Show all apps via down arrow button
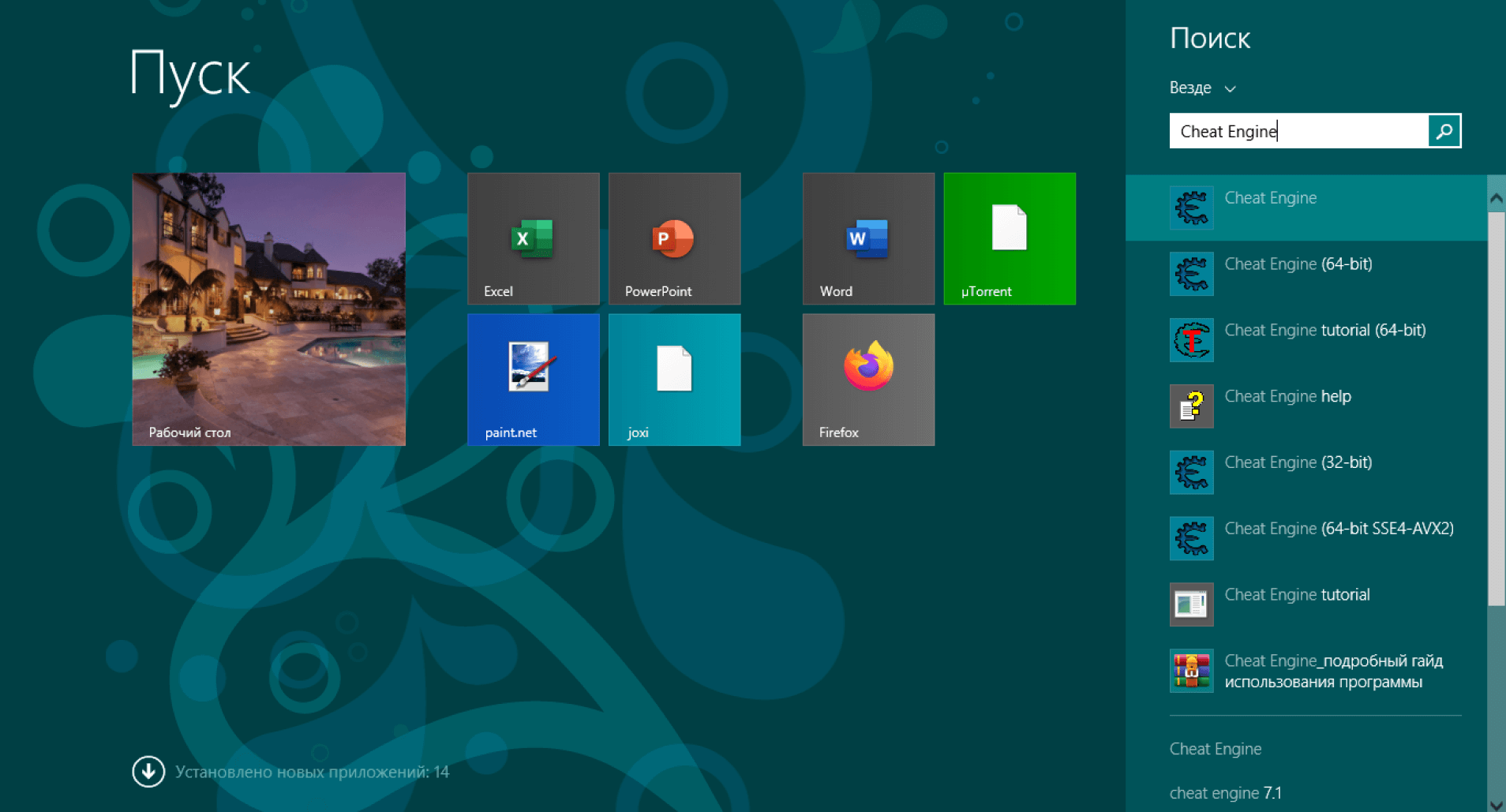 (148, 772)
